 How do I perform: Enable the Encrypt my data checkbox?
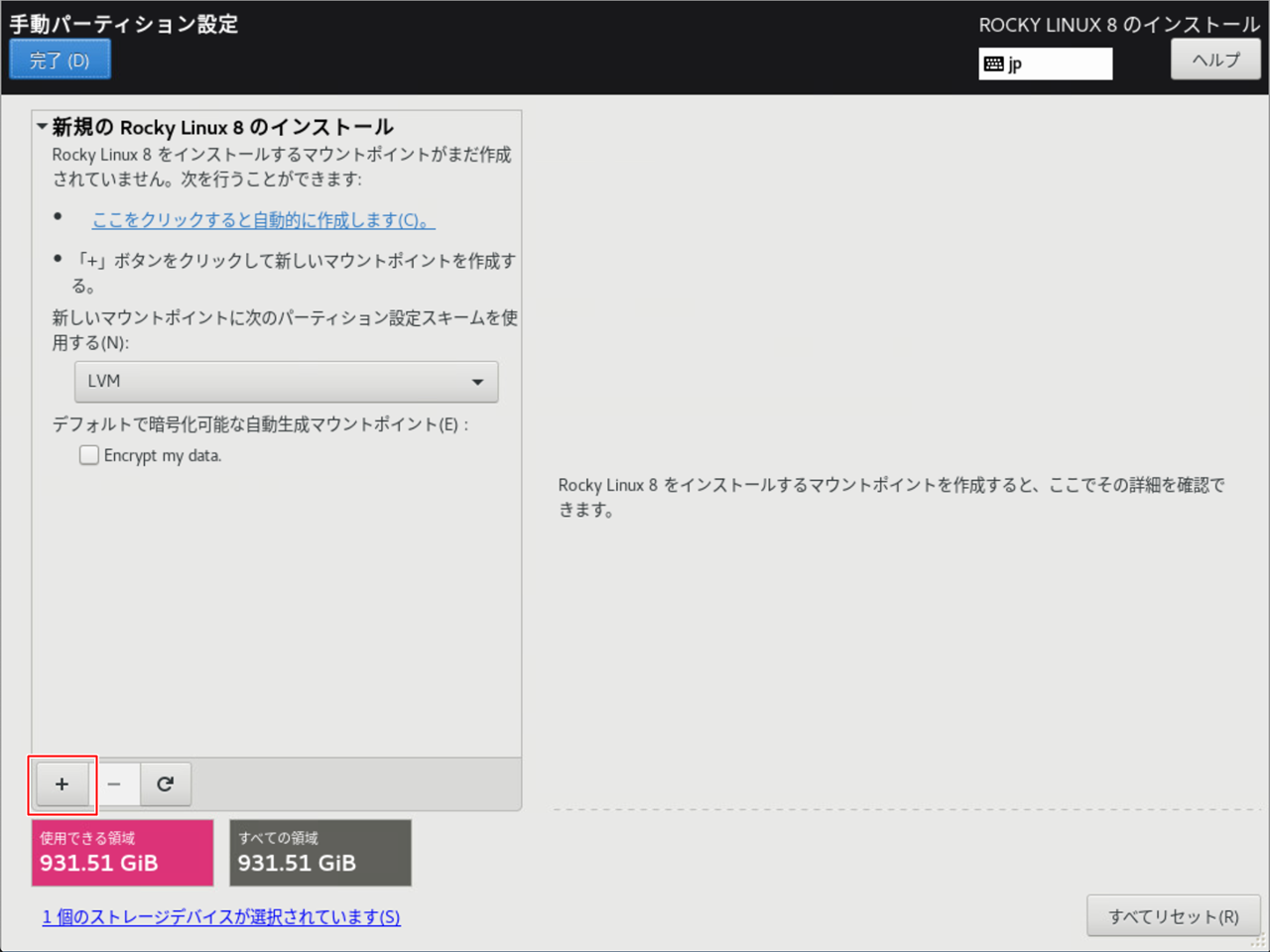[x=89, y=455]
